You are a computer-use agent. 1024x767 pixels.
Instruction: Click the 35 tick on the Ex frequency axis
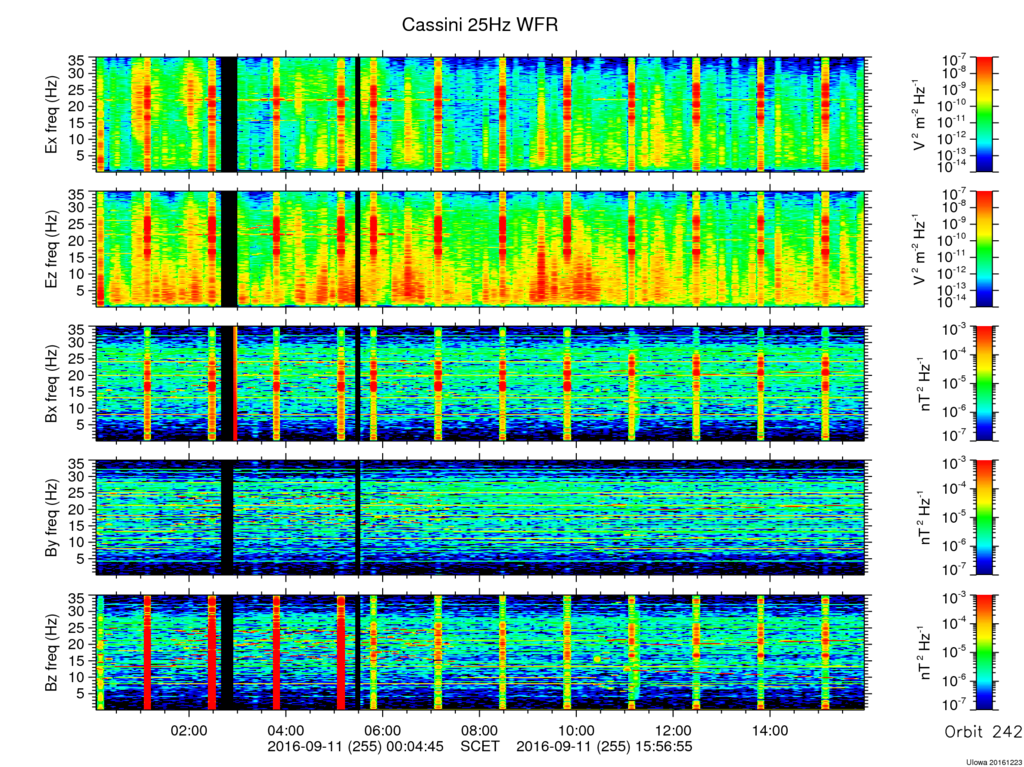(x=78, y=61)
